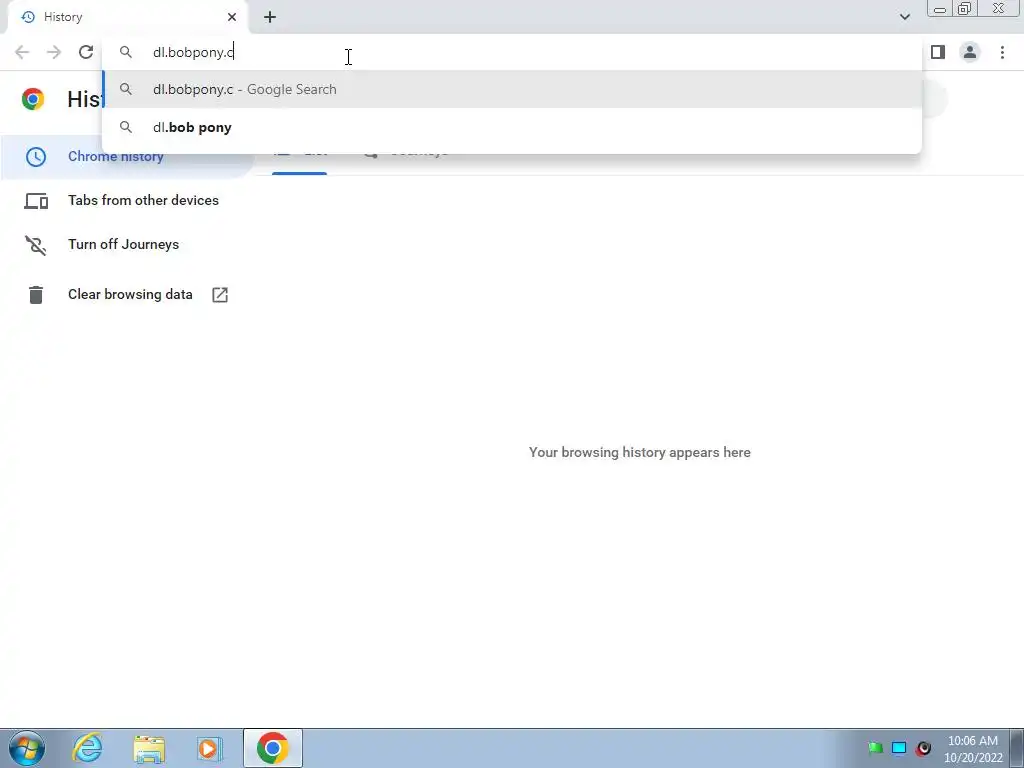Open Tabs from other devices
This screenshot has height=768, width=1024.
[143, 200]
